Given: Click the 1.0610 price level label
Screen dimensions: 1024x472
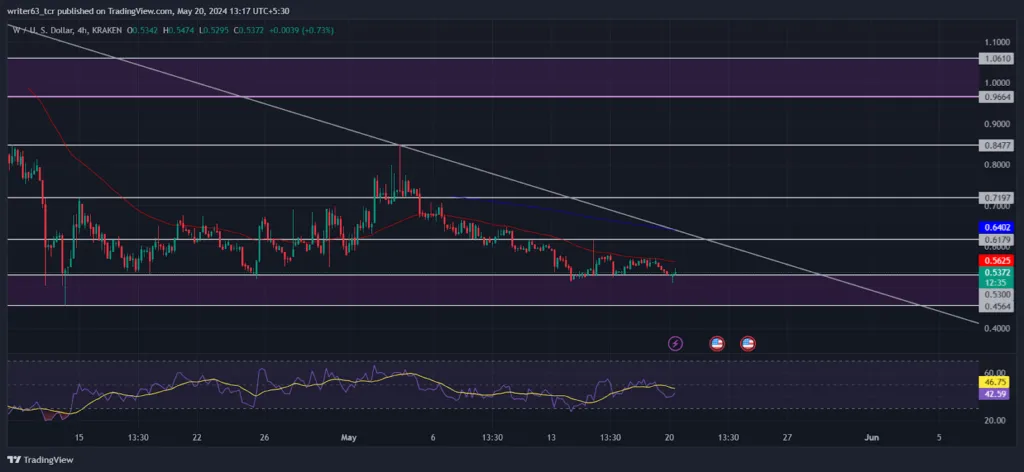Looking at the screenshot, I should click(x=996, y=59).
